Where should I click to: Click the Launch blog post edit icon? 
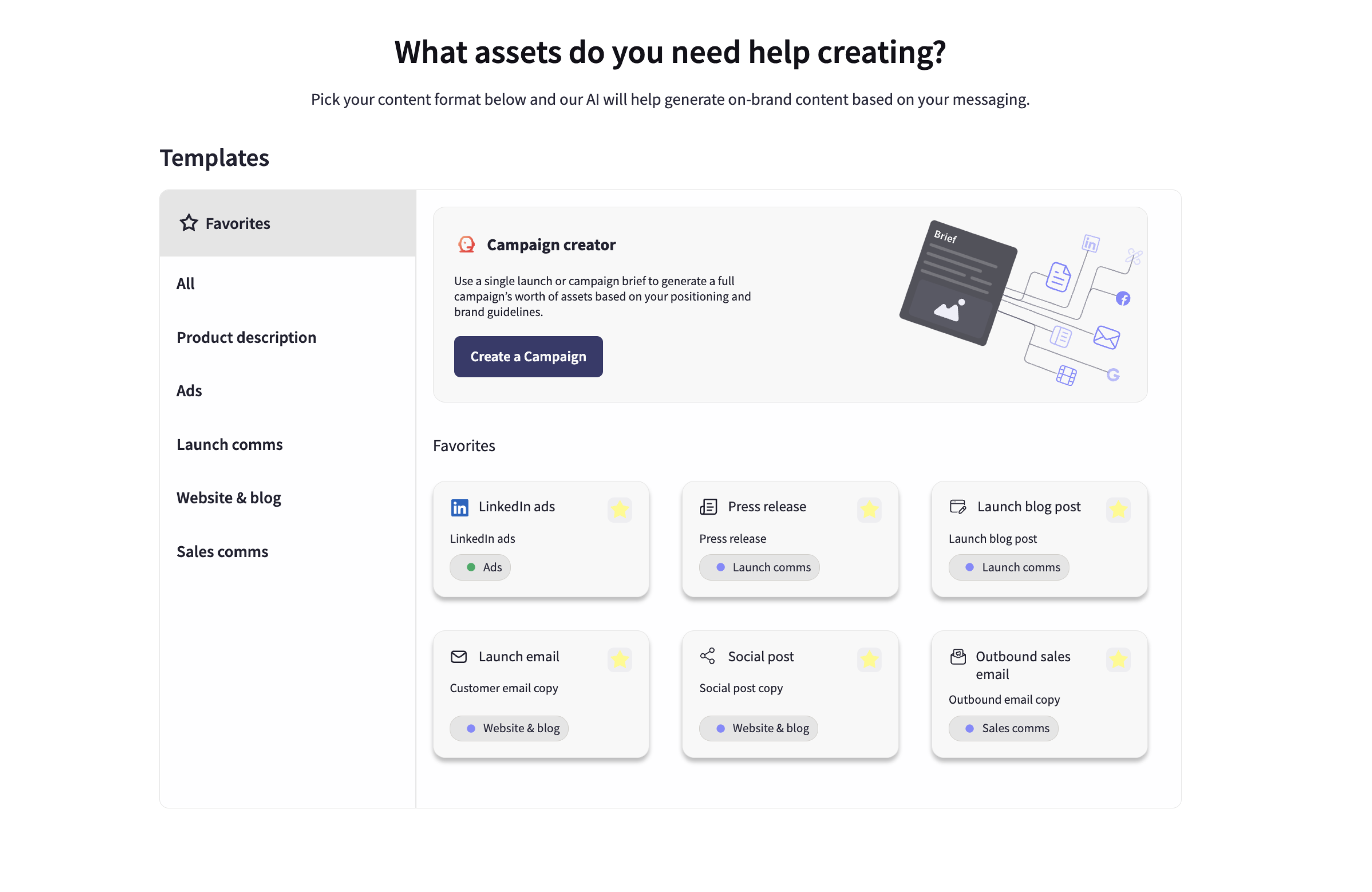point(957,507)
